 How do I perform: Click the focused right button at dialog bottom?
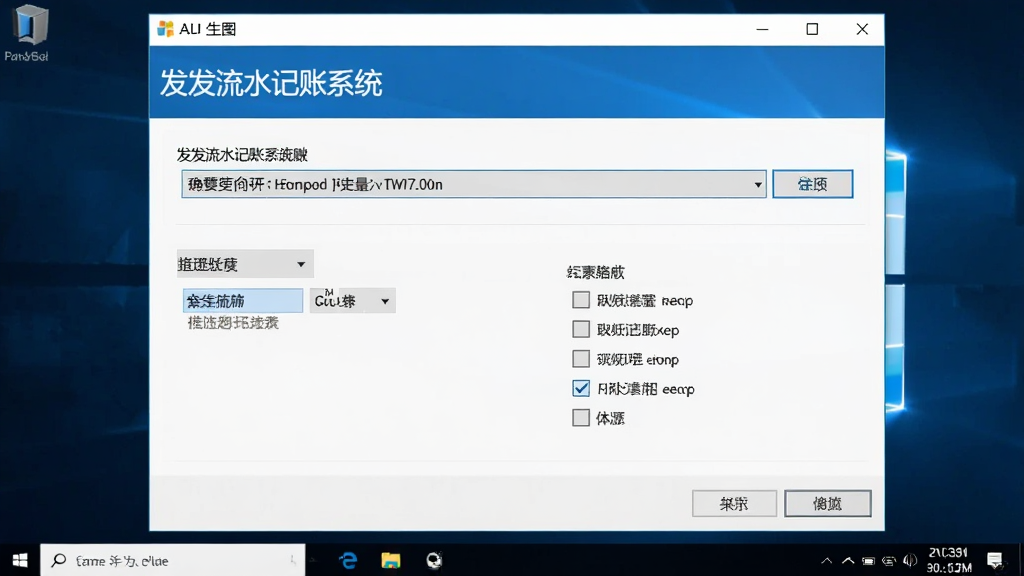click(827, 504)
